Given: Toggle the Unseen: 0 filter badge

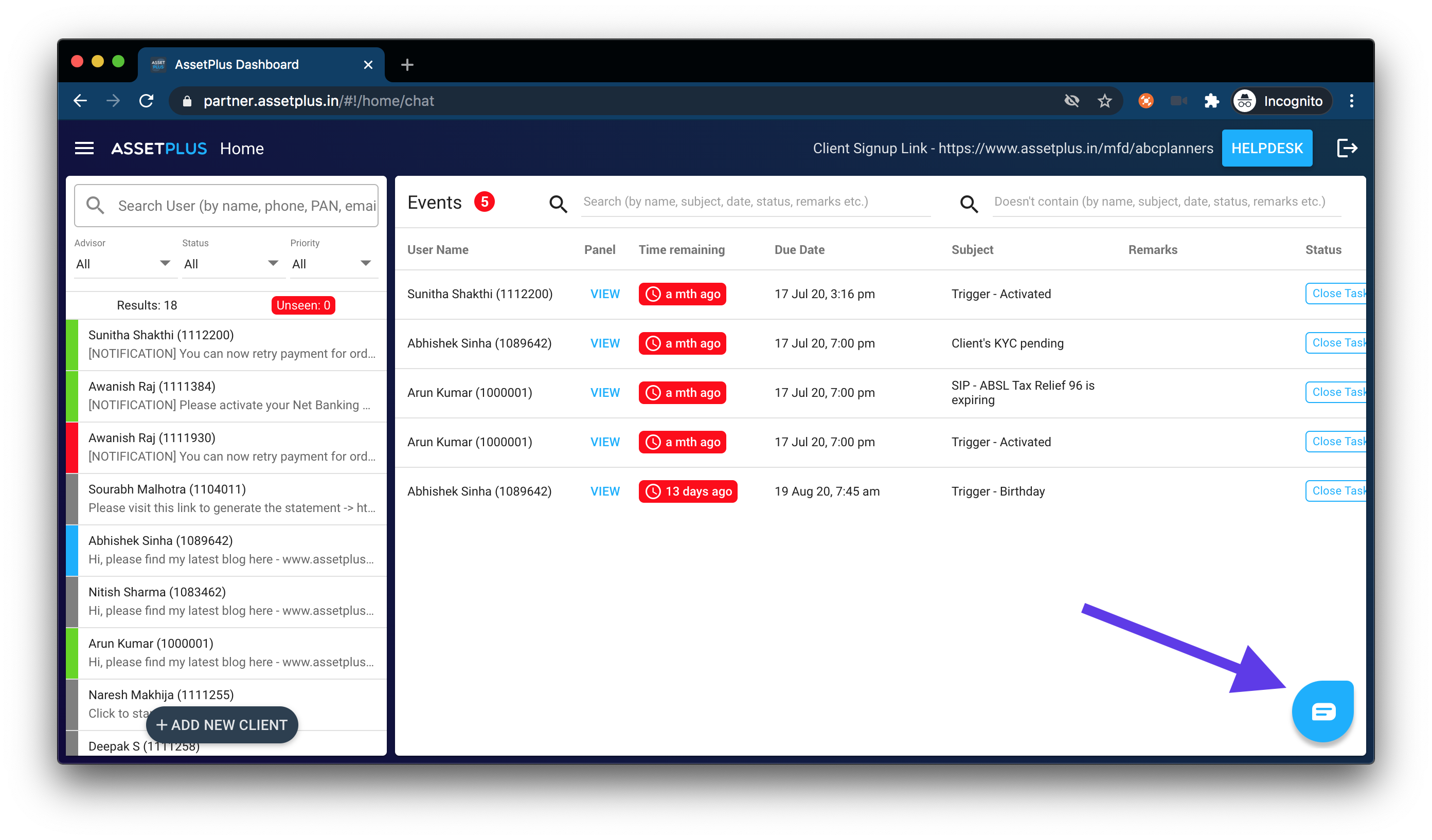Looking at the screenshot, I should (x=303, y=305).
